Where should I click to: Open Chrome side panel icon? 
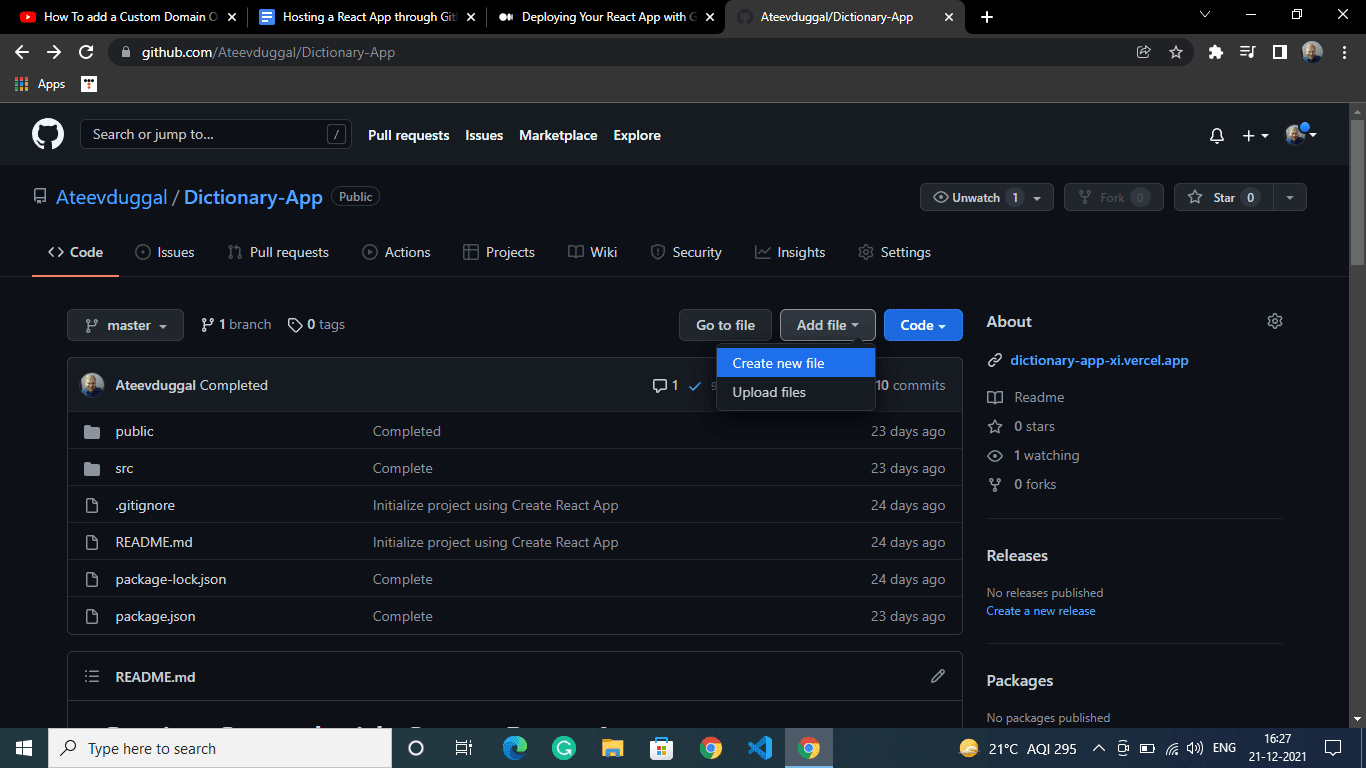pyautogui.click(x=1279, y=52)
